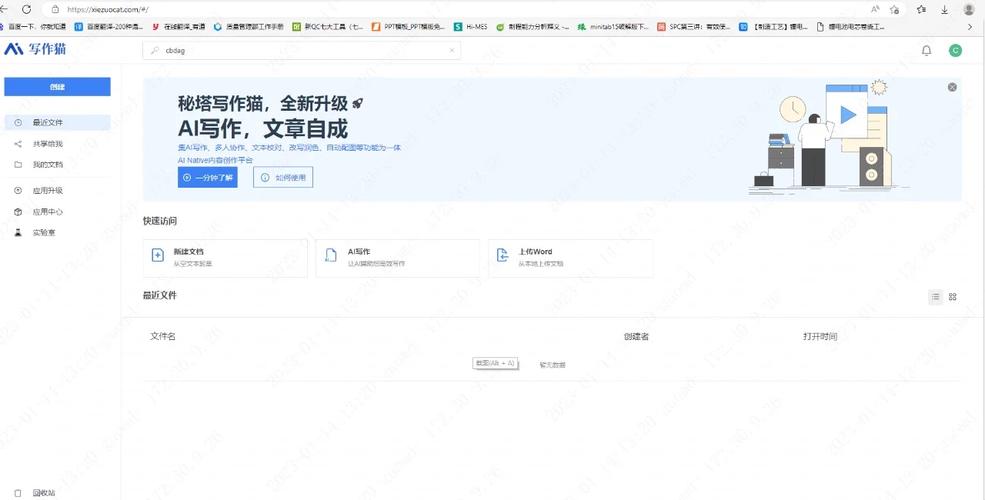Open 我的文档 in the sidebar
The image size is (985, 500).
pyautogui.click(x=57, y=165)
